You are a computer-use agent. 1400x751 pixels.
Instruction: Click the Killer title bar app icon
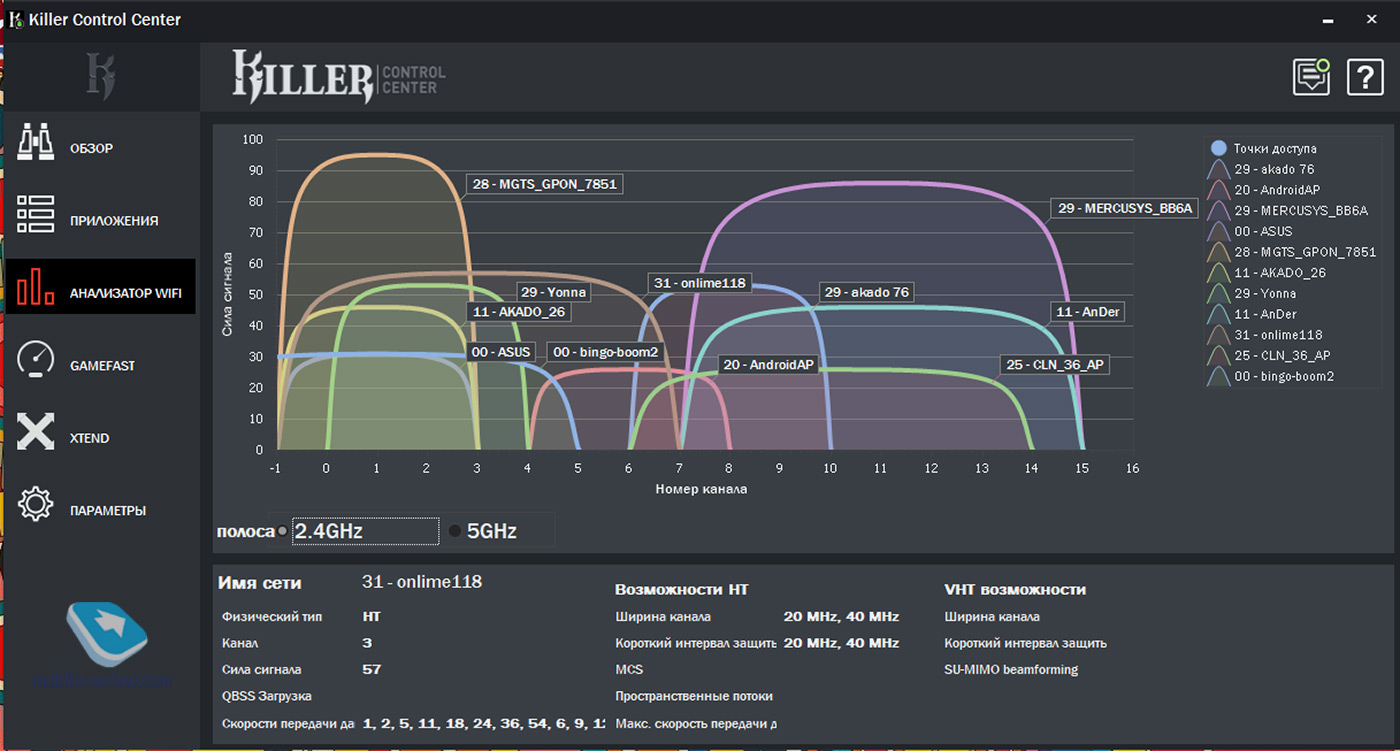click(x=16, y=19)
